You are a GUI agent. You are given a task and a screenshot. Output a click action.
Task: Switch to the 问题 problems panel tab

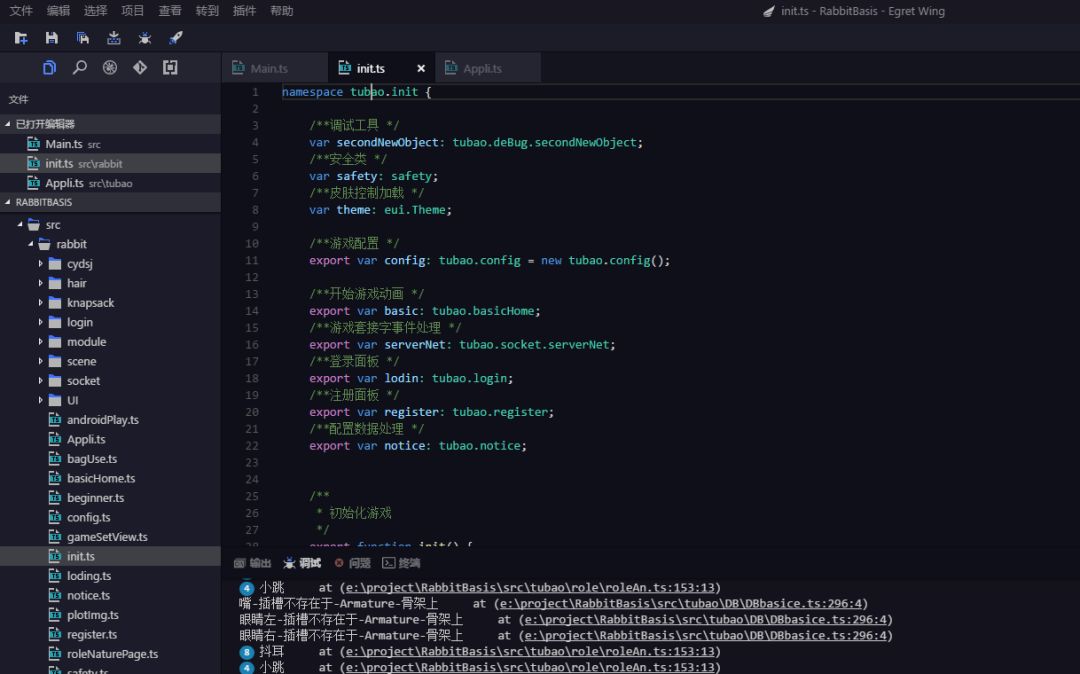click(353, 563)
